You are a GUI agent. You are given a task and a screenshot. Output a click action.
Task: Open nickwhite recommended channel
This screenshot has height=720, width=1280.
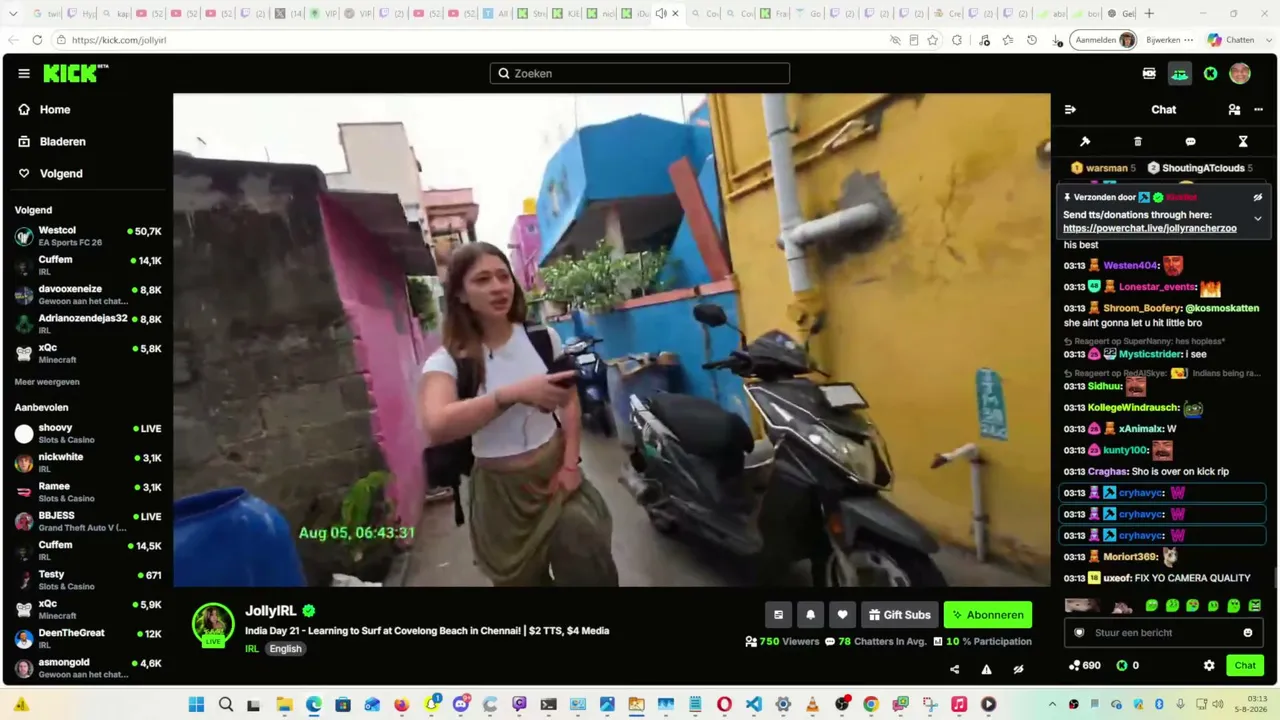pyautogui.click(x=88, y=463)
